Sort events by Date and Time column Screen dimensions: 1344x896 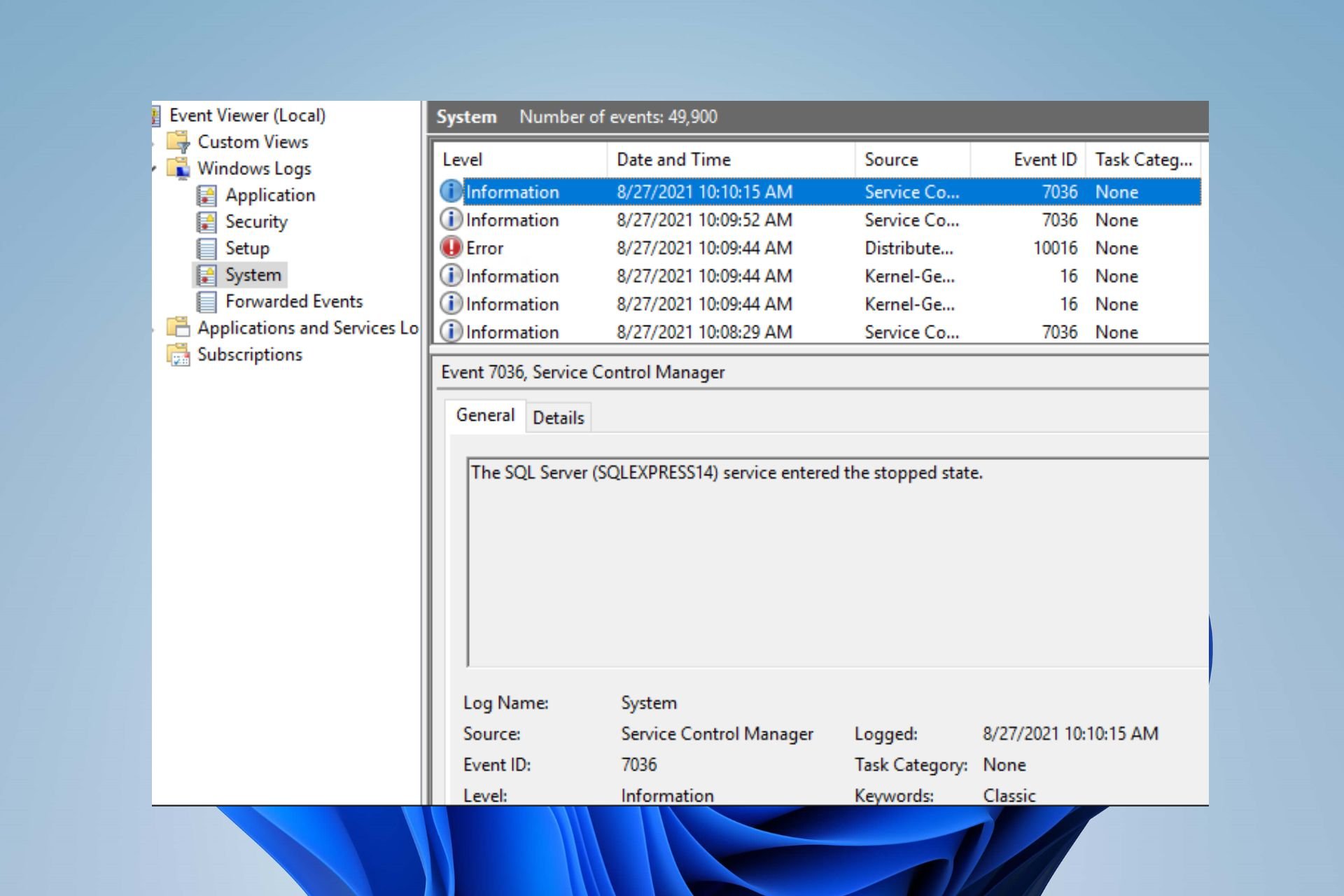pyautogui.click(x=731, y=160)
